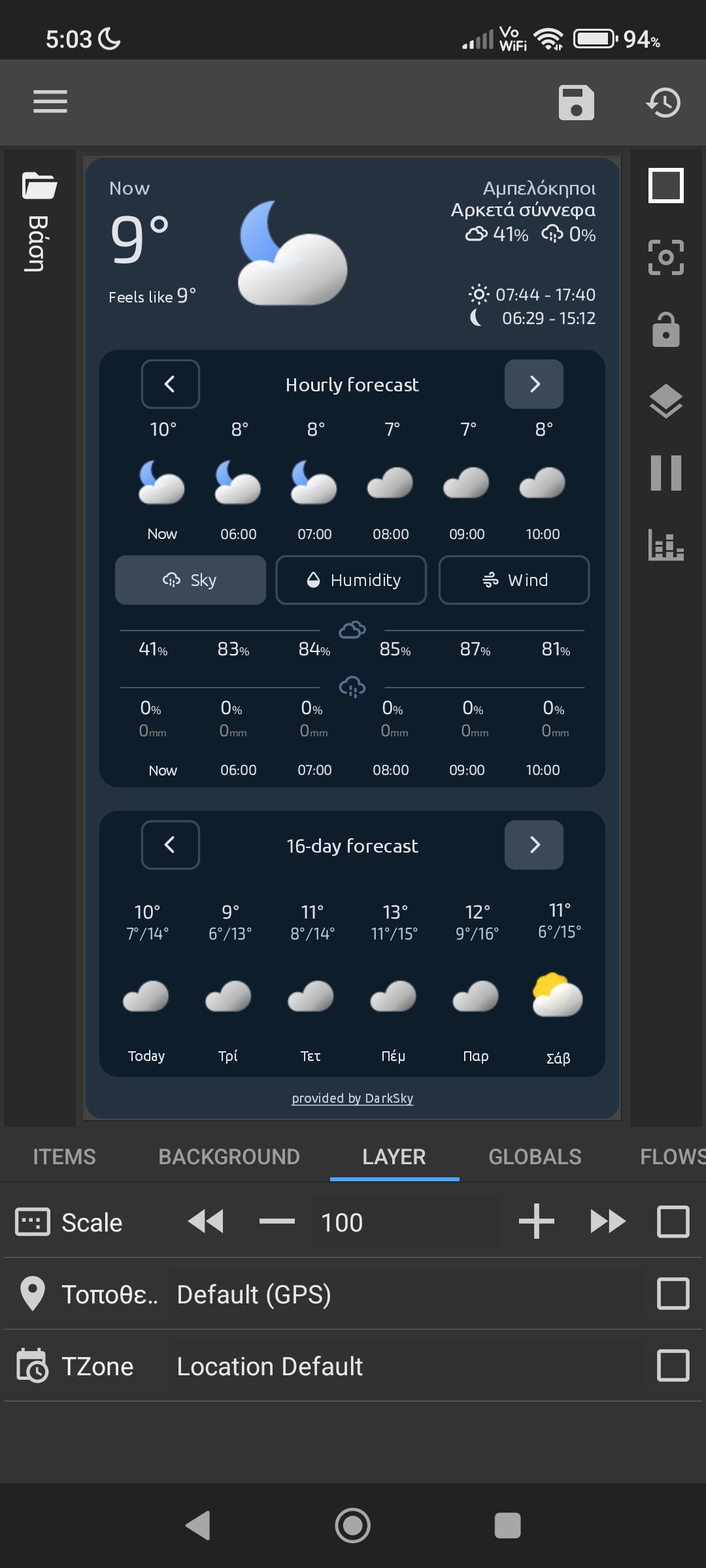Open the hamburger menu

point(50,102)
